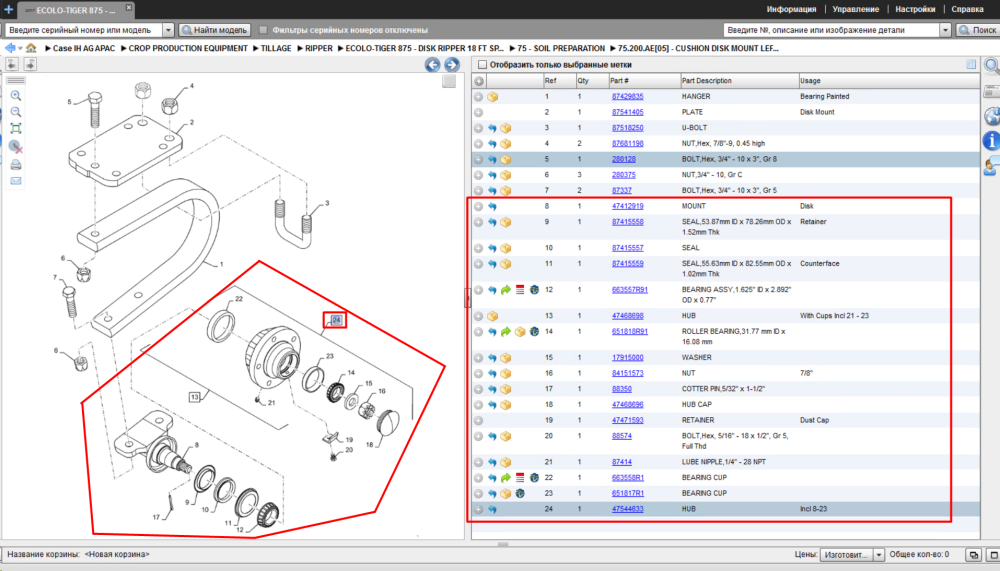Screen dimensions: 1000x571
Task: Open the Настройки menu
Action: pos(915,10)
